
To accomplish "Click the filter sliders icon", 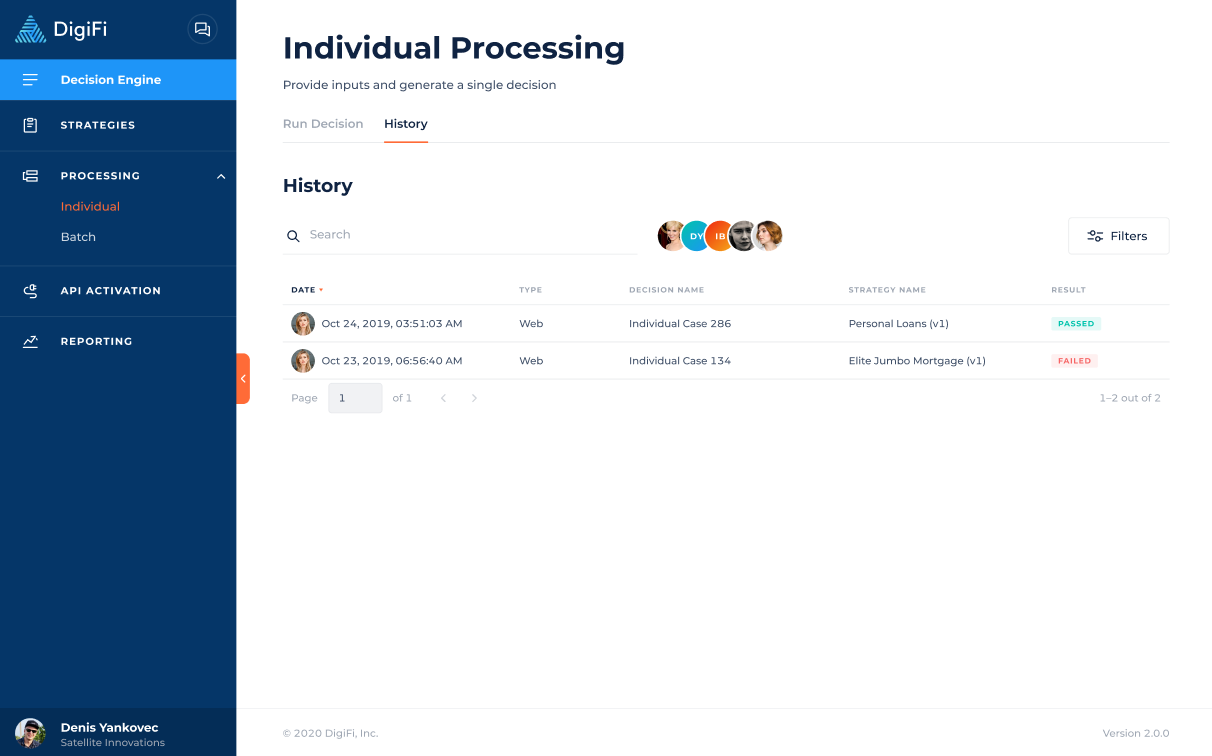I will (x=1095, y=236).
